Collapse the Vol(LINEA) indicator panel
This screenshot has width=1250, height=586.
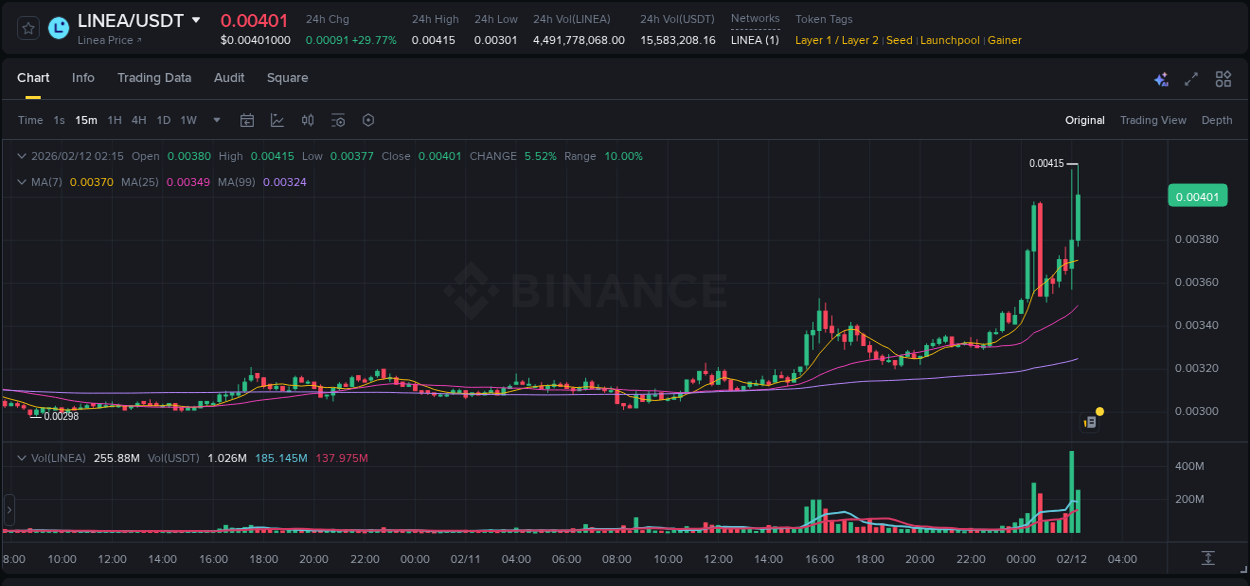pos(22,456)
